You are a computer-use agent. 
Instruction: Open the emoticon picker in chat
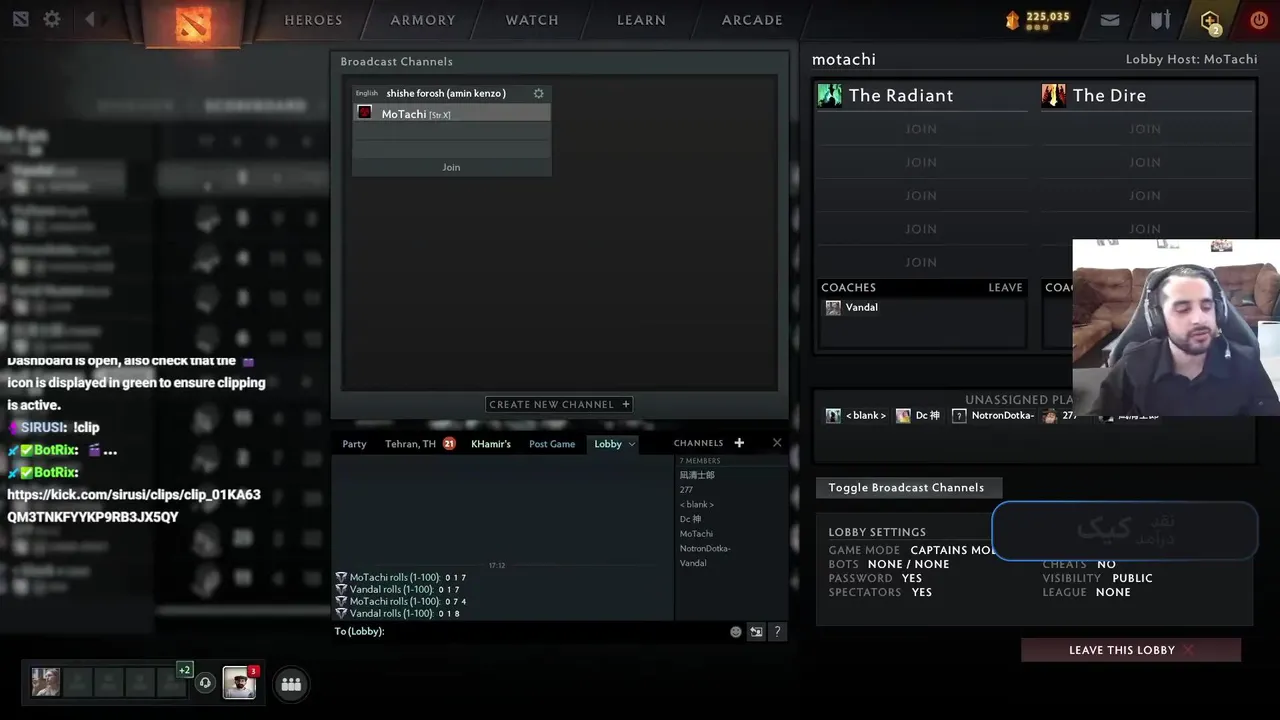[736, 631]
